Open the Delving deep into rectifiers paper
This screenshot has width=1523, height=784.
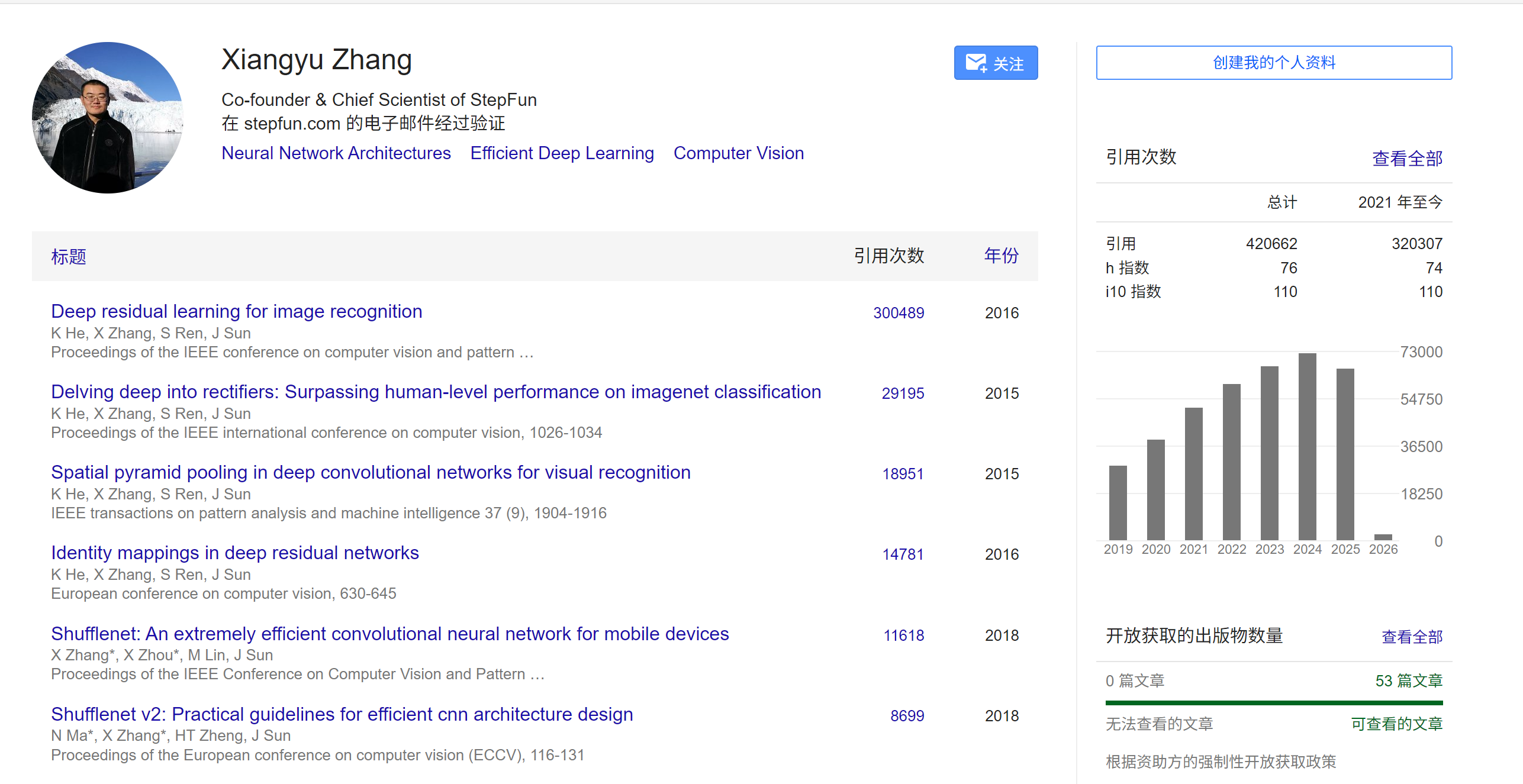pyautogui.click(x=436, y=392)
